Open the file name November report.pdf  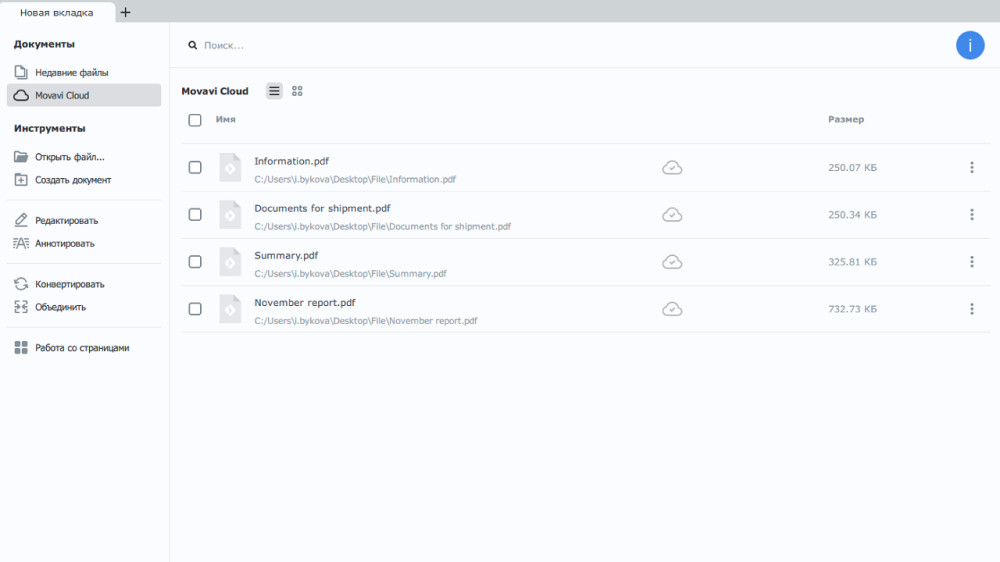click(305, 303)
